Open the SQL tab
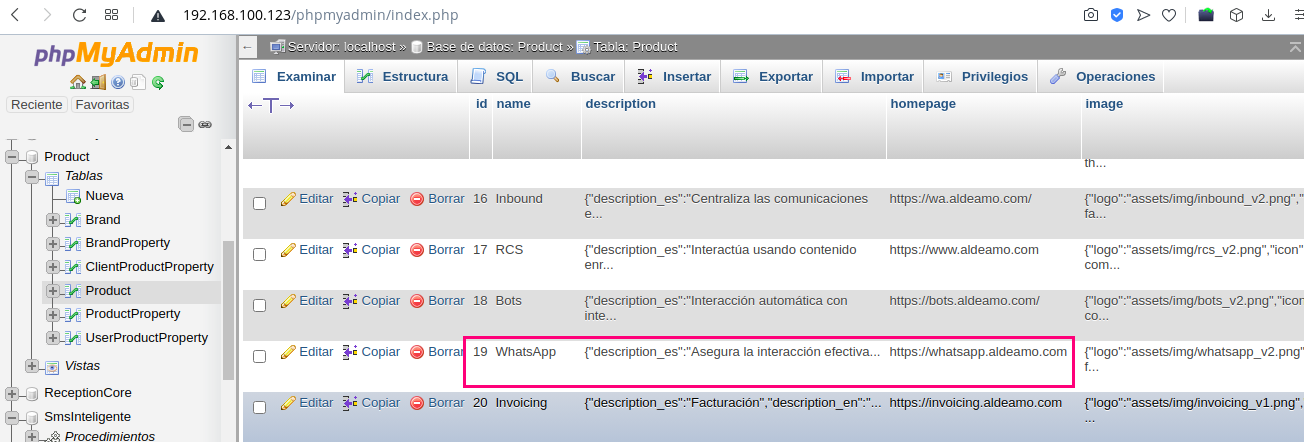Viewport: 1304px width, 442px height. point(496,76)
